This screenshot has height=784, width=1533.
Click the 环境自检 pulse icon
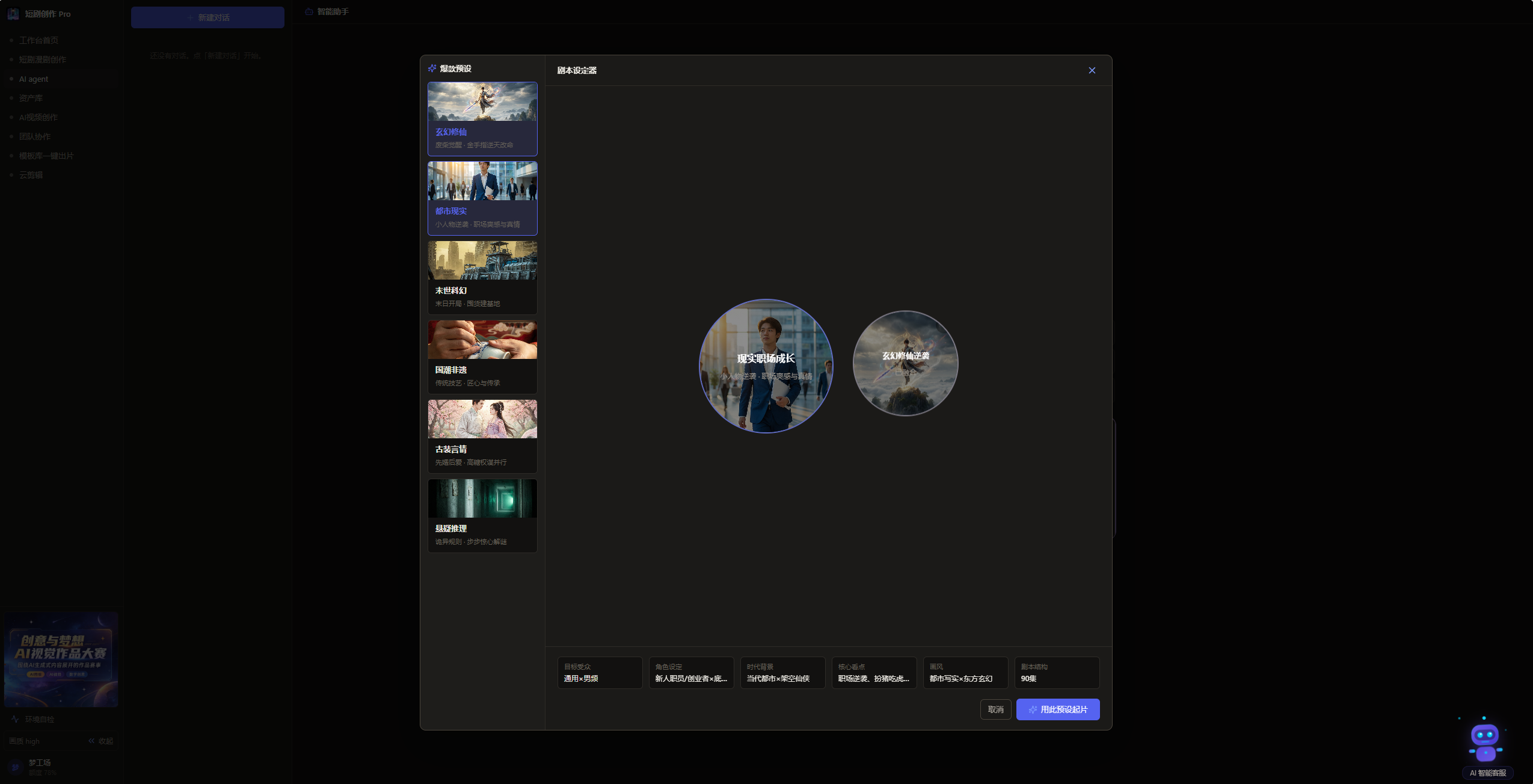point(15,719)
